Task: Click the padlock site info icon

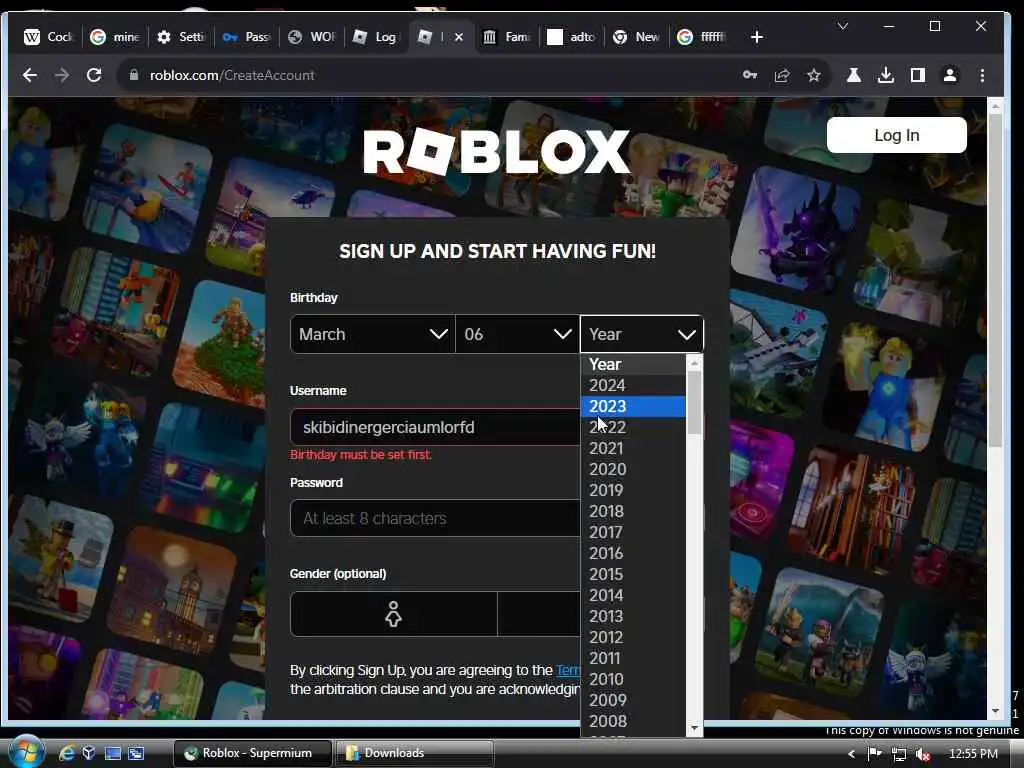Action: click(134, 75)
